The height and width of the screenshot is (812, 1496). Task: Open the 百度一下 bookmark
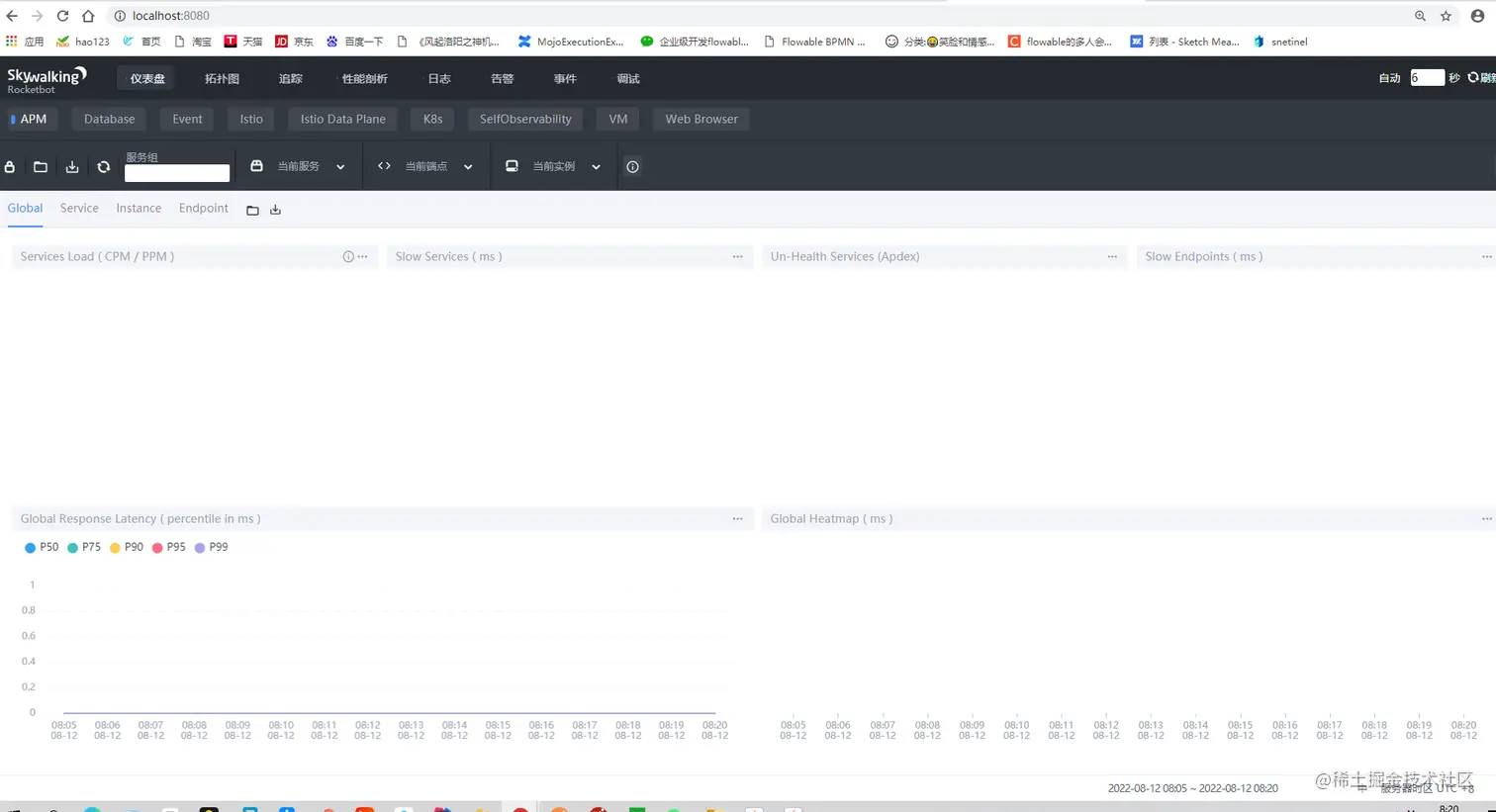354,42
